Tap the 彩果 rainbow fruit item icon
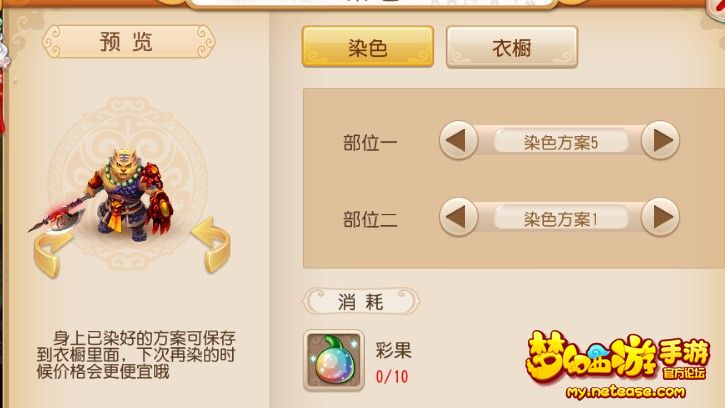 (334, 360)
